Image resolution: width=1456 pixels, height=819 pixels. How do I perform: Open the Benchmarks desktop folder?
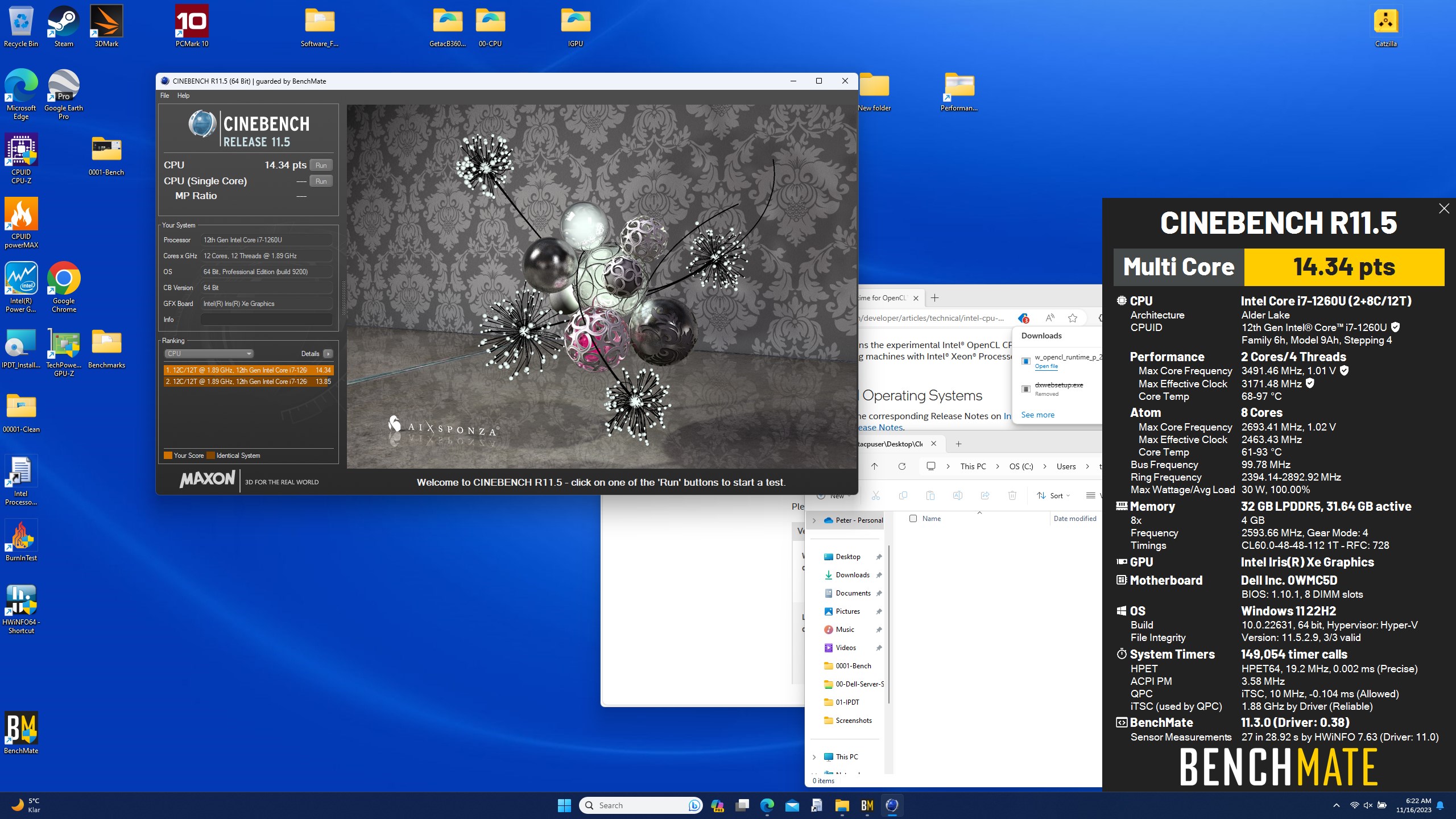click(106, 348)
